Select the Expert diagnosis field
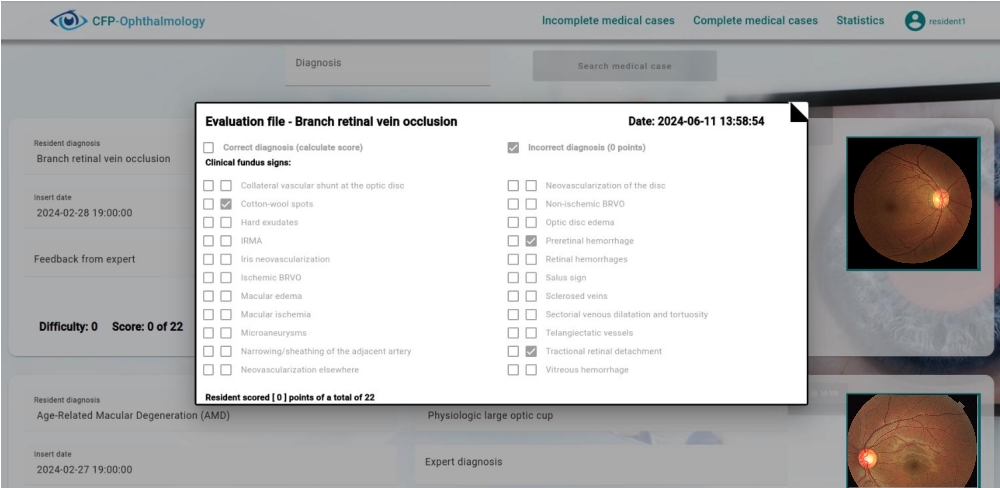This screenshot has height=488, width=1000. (600, 462)
